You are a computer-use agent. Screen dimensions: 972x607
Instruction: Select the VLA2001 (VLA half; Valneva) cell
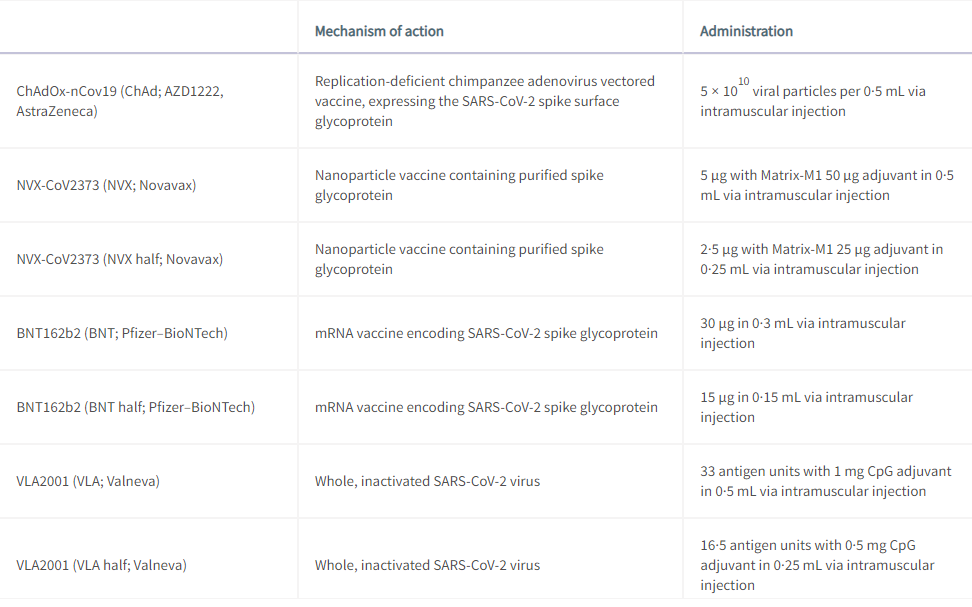coord(101,565)
